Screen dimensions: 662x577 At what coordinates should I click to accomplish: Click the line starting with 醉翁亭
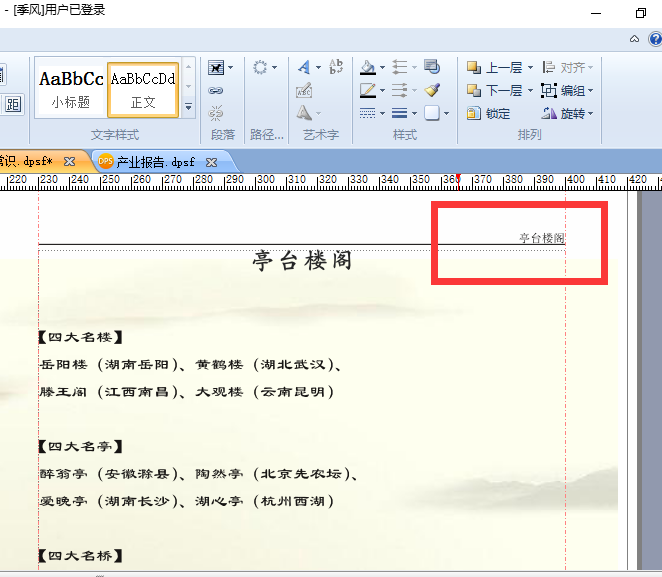[199, 474]
